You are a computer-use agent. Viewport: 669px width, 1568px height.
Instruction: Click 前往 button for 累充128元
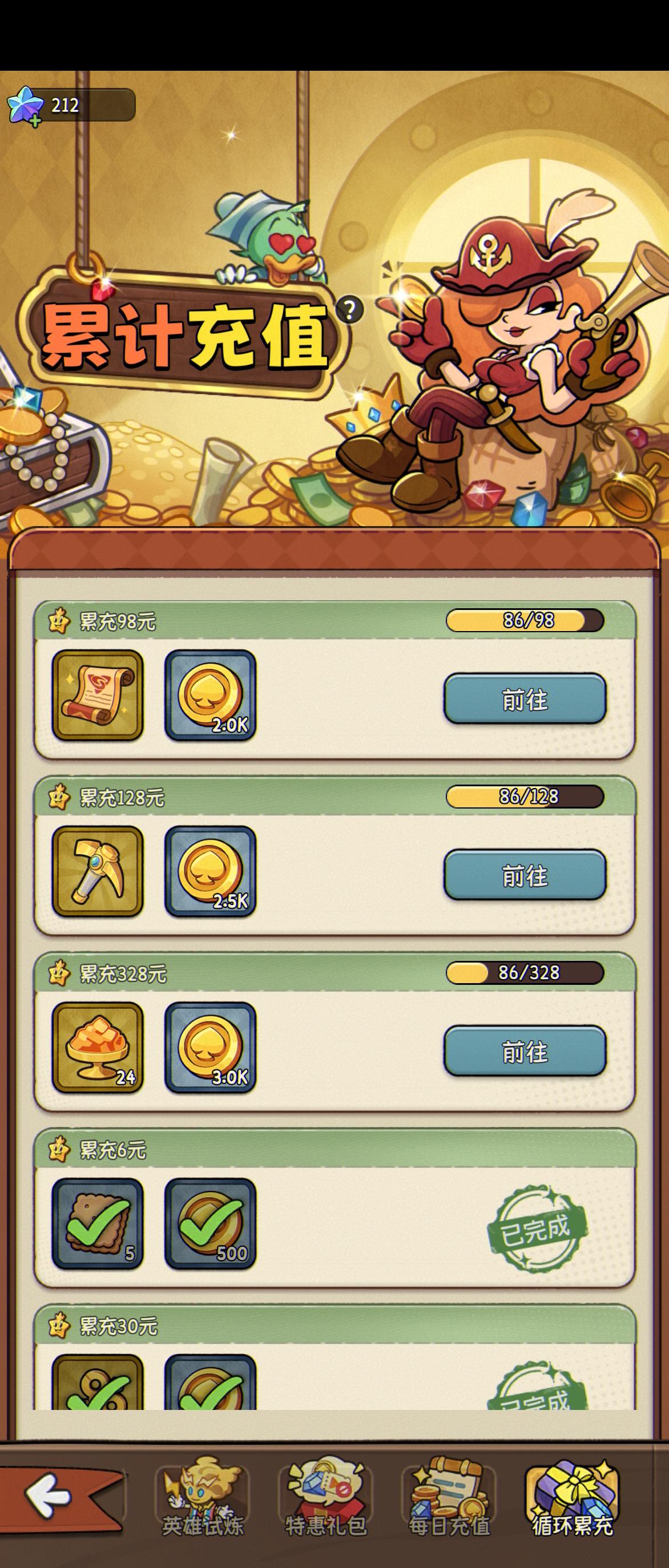click(525, 875)
